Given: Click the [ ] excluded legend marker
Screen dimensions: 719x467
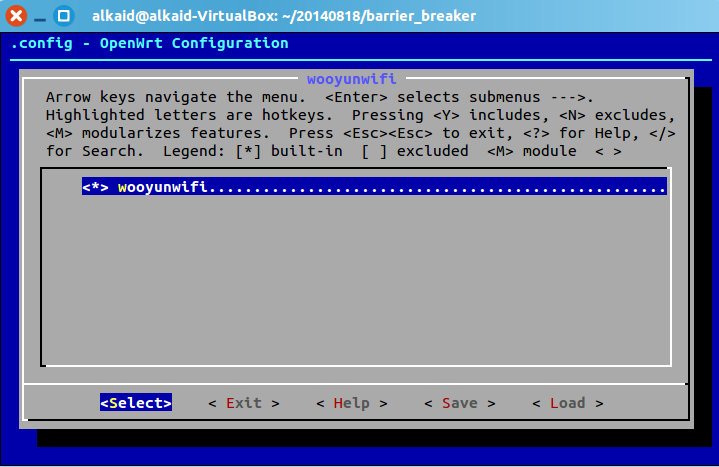Looking at the screenshot, I should click(x=374, y=151).
